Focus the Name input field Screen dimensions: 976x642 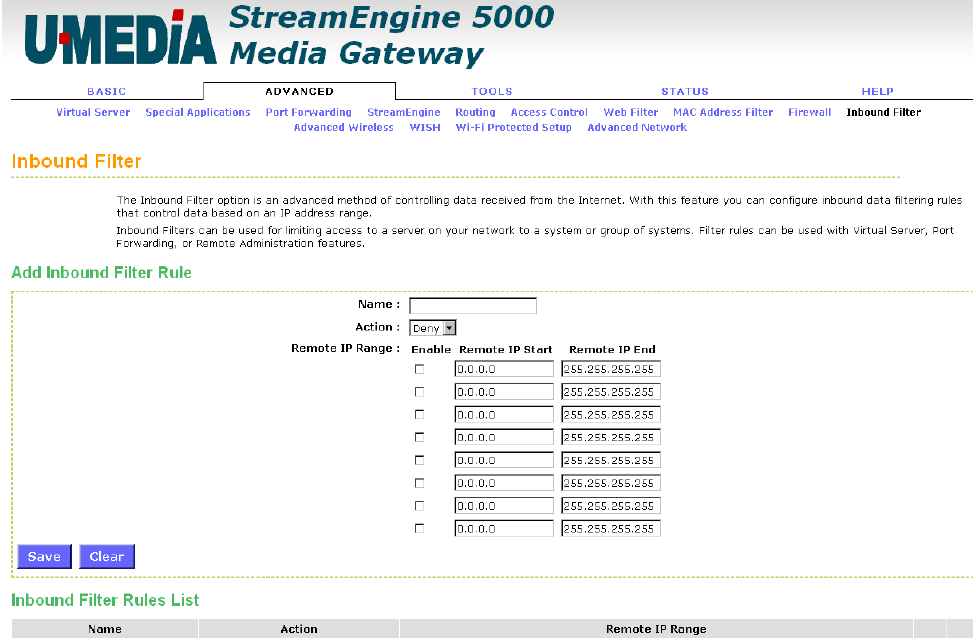tap(472, 305)
